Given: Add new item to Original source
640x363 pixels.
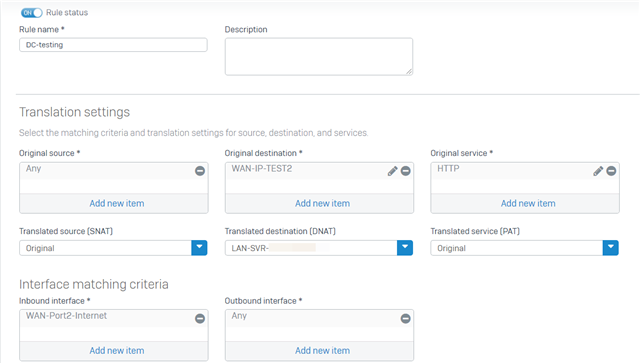Looking at the screenshot, I should (117, 203).
